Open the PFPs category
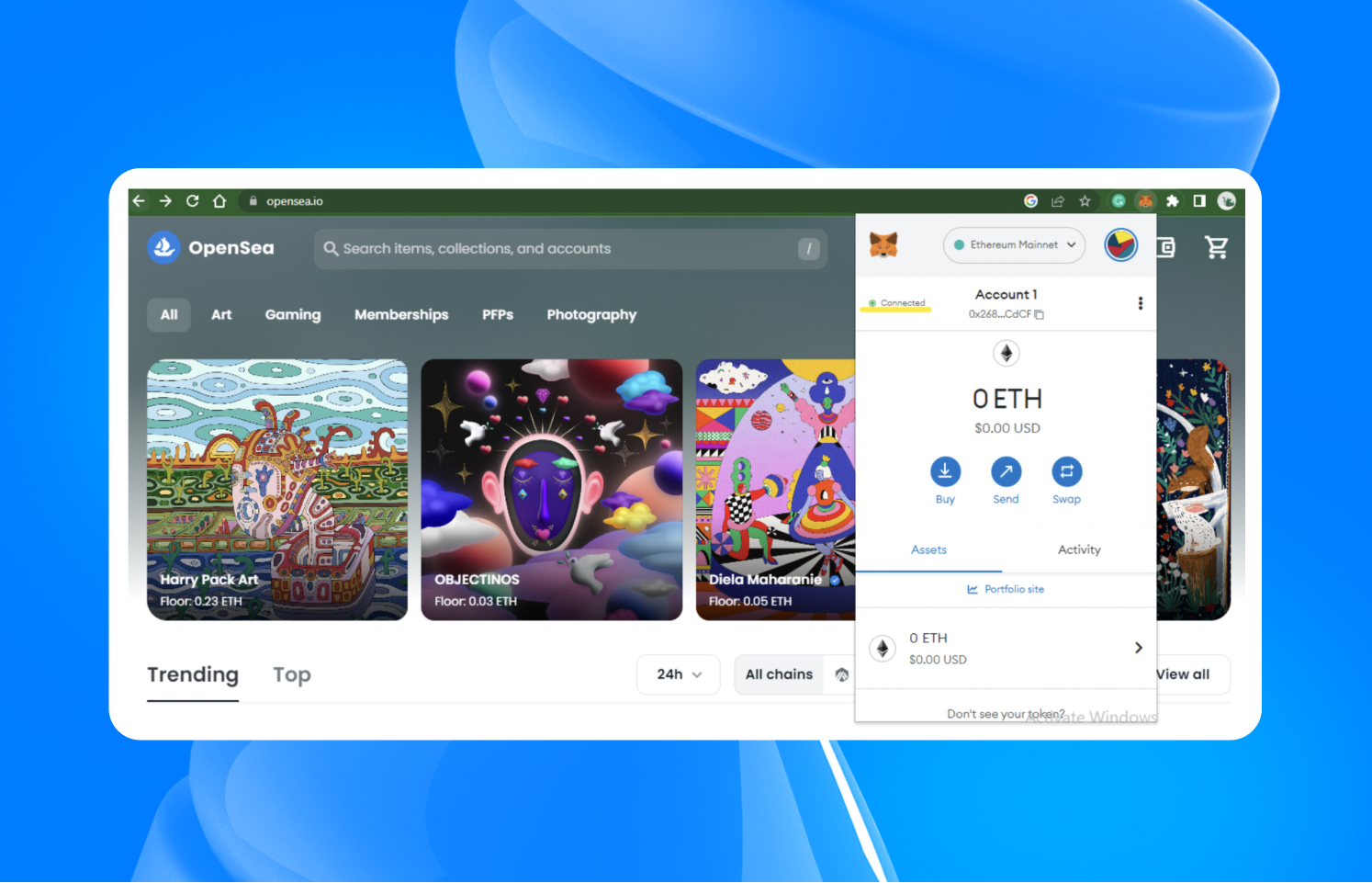This screenshot has height=883, width=1372. click(x=498, y=314)
